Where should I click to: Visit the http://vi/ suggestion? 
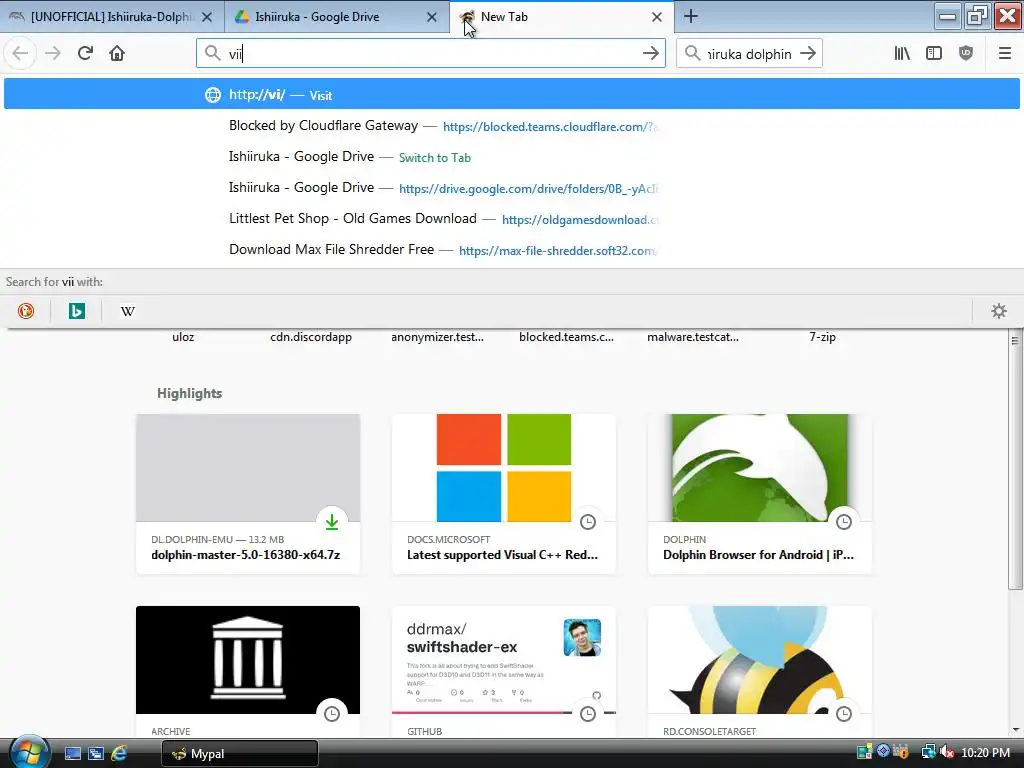[511, 94]
